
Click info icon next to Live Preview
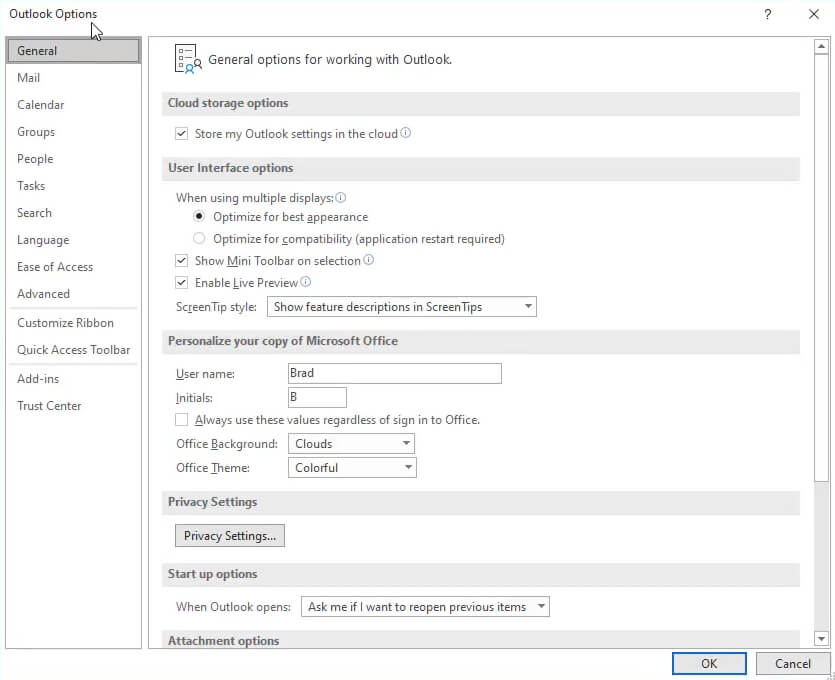(306, 283)
